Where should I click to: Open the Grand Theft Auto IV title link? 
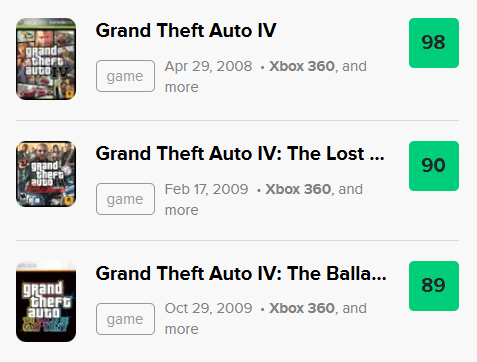186,31
